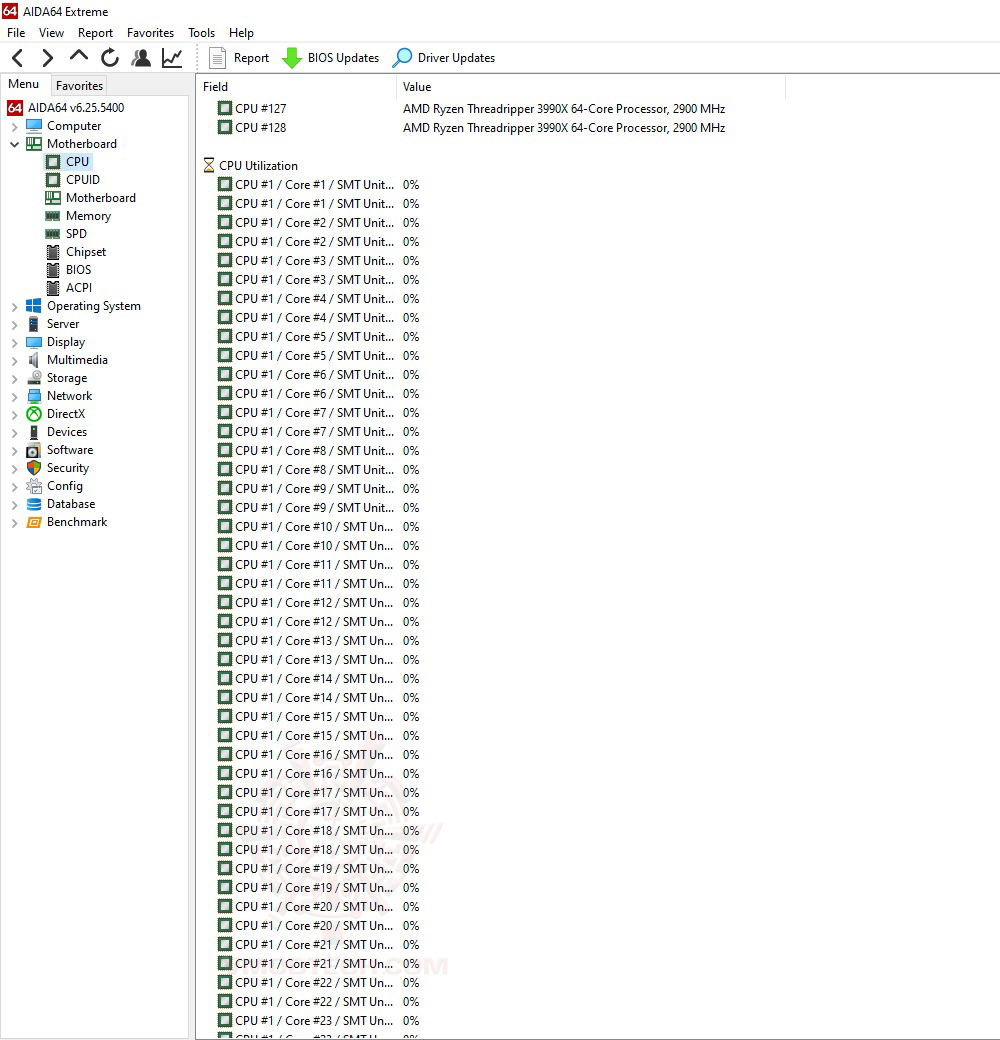Expand the Display tree node
Image resolution: width=1000 pixels, height=1040 pixels.
(x=15, y=342)
